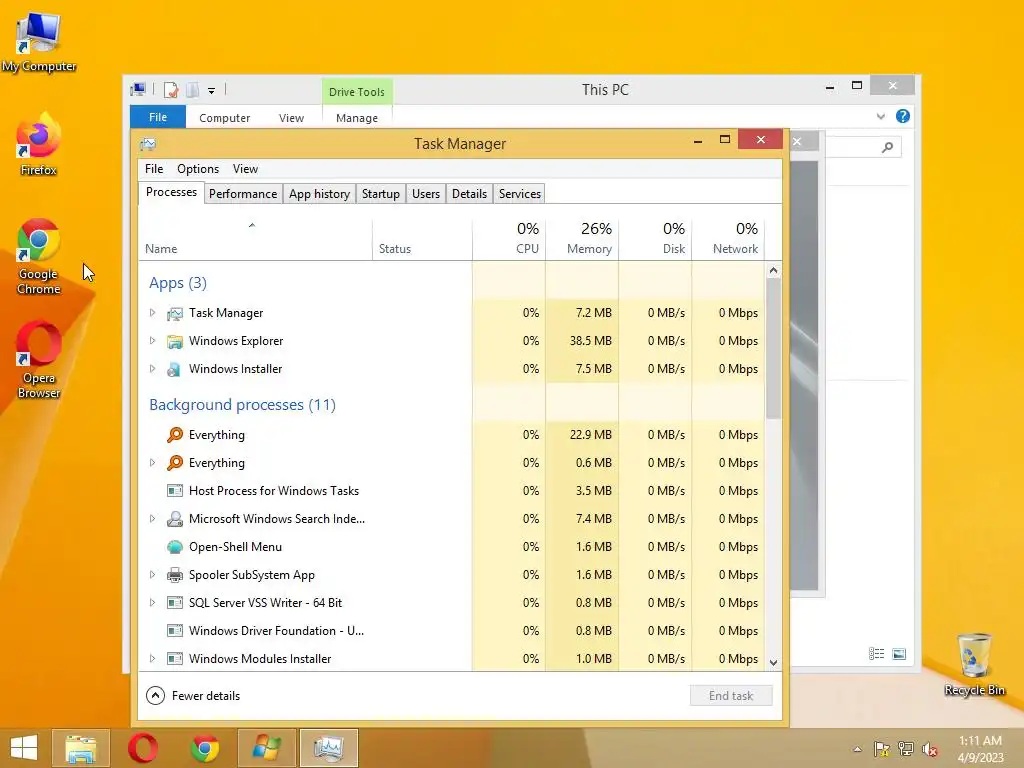The width and height of the screenshot is (1024, 768).
Task: Open the Windows Start button
Action: 24,748
